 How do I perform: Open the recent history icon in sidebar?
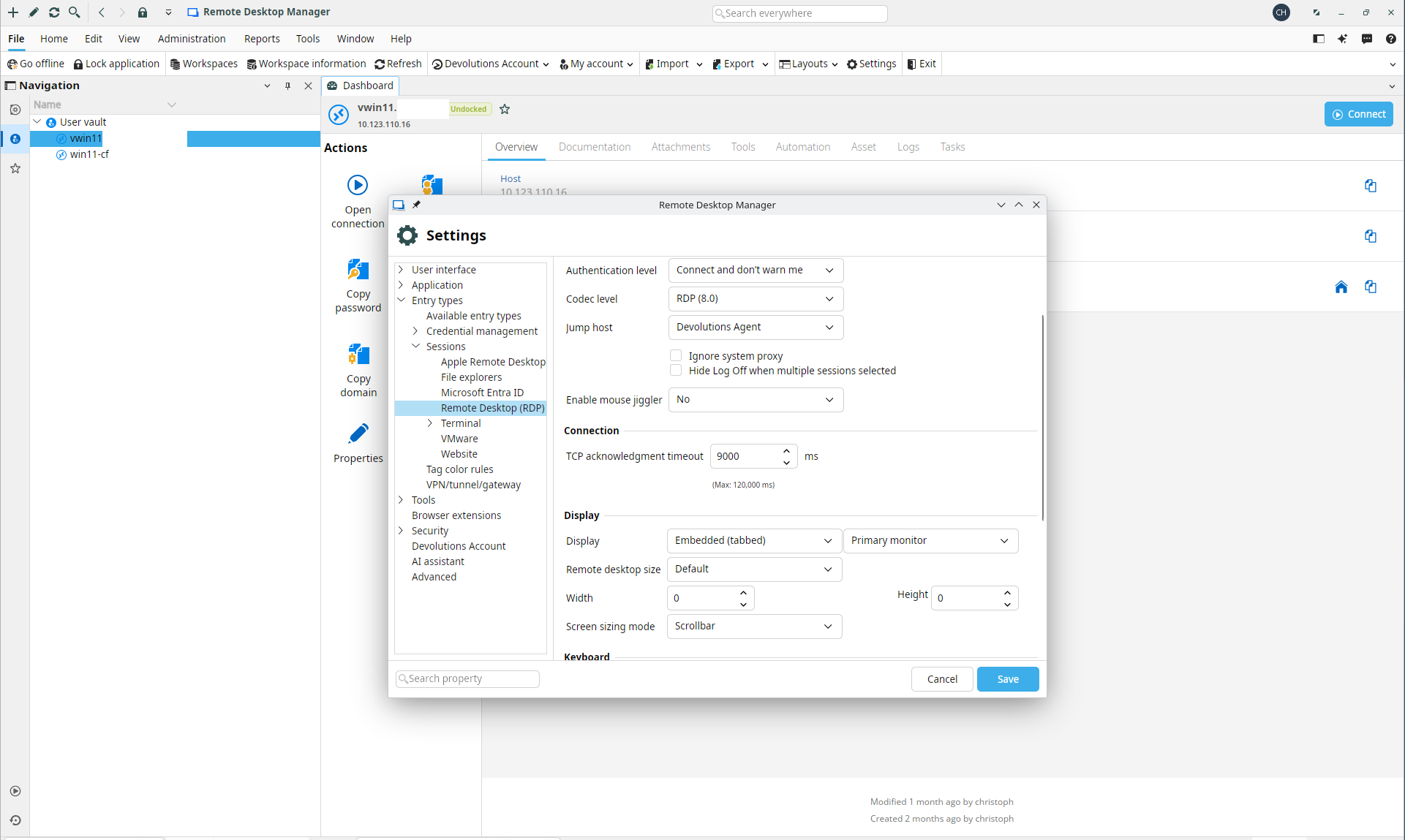pos(15,820)
